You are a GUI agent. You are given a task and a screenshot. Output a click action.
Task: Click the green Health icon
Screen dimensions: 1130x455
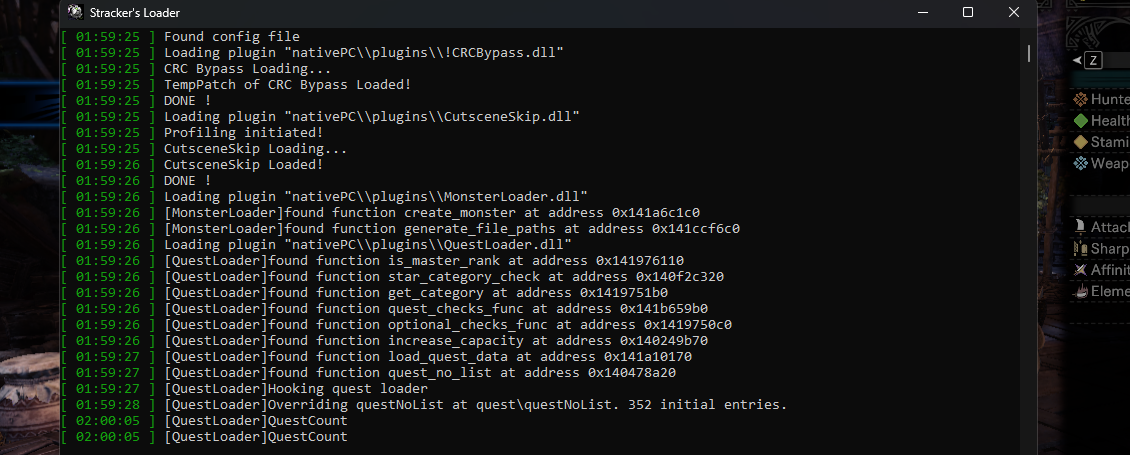pos(1080,120)
